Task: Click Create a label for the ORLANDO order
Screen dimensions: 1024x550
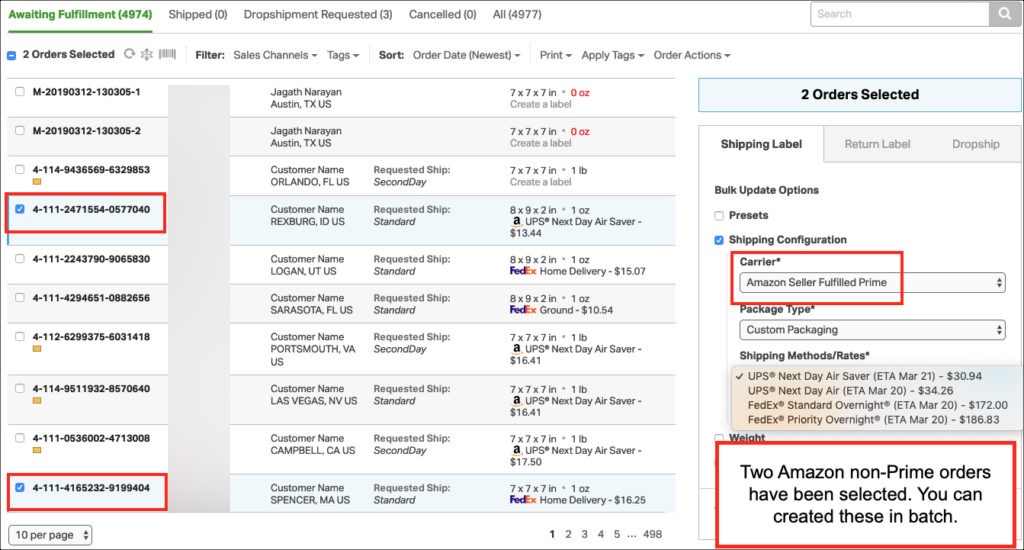Action: pyautogui.click(x=540, y=182)
